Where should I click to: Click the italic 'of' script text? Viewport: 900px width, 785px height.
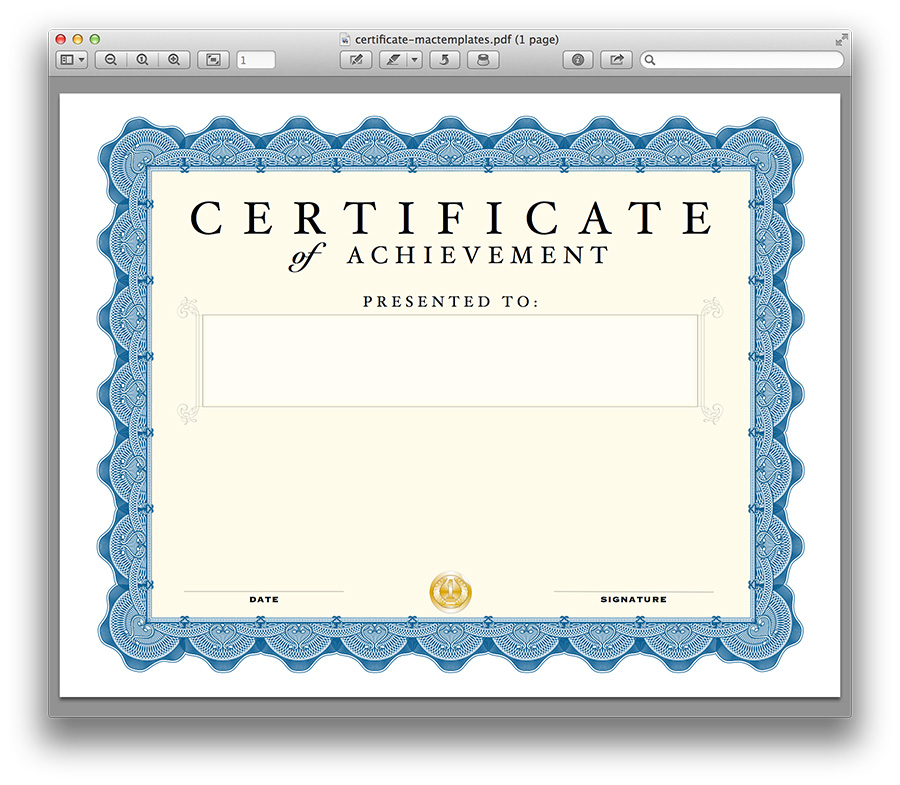(307, 257)
